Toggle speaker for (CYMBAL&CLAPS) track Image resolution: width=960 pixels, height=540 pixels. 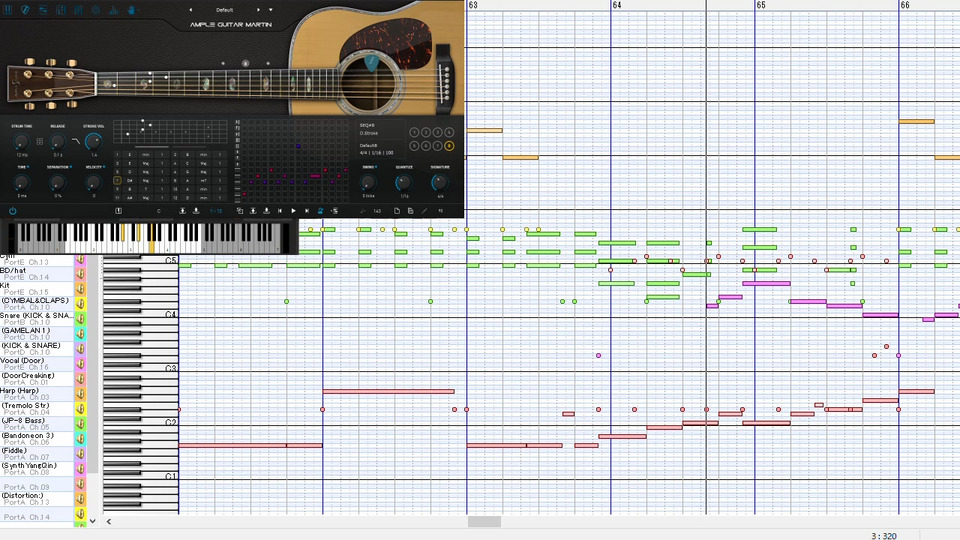(80, 304)
